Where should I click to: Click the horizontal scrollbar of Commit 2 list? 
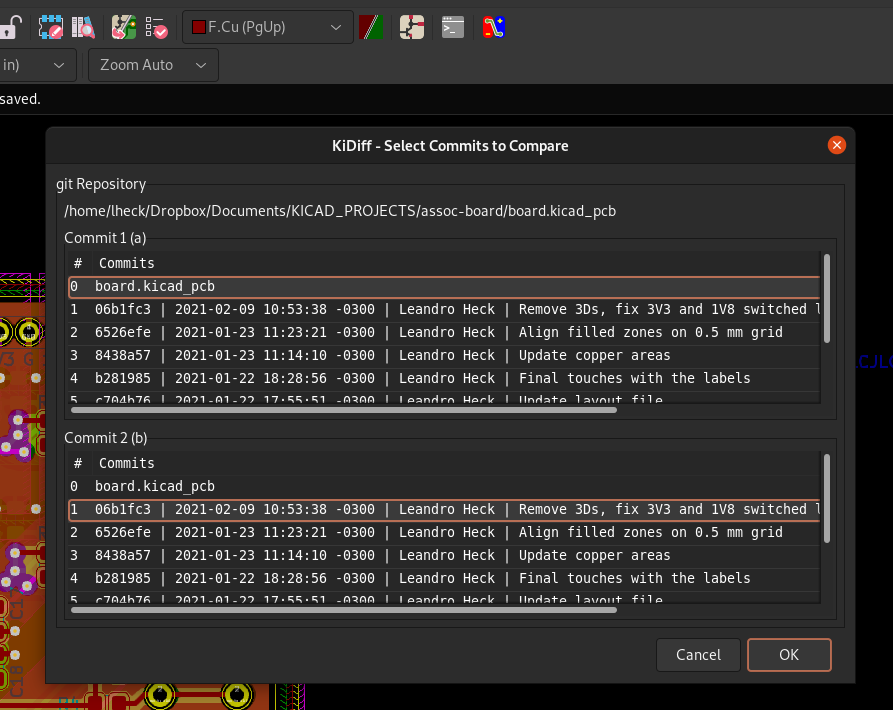pos(343,610)
